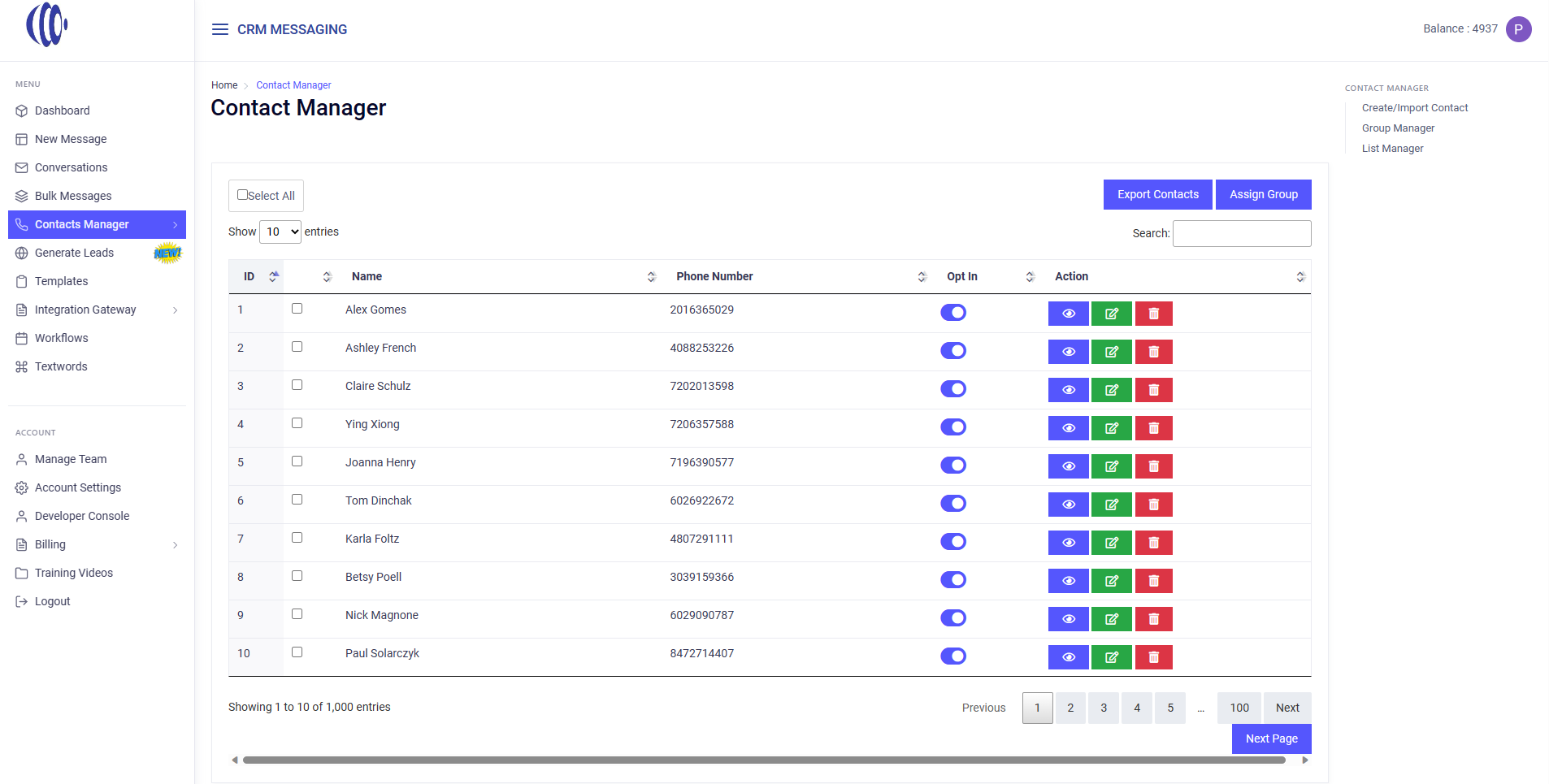Delete Nick Magnone's contact
This screenshot has width=1549, height=784.
1153,619
